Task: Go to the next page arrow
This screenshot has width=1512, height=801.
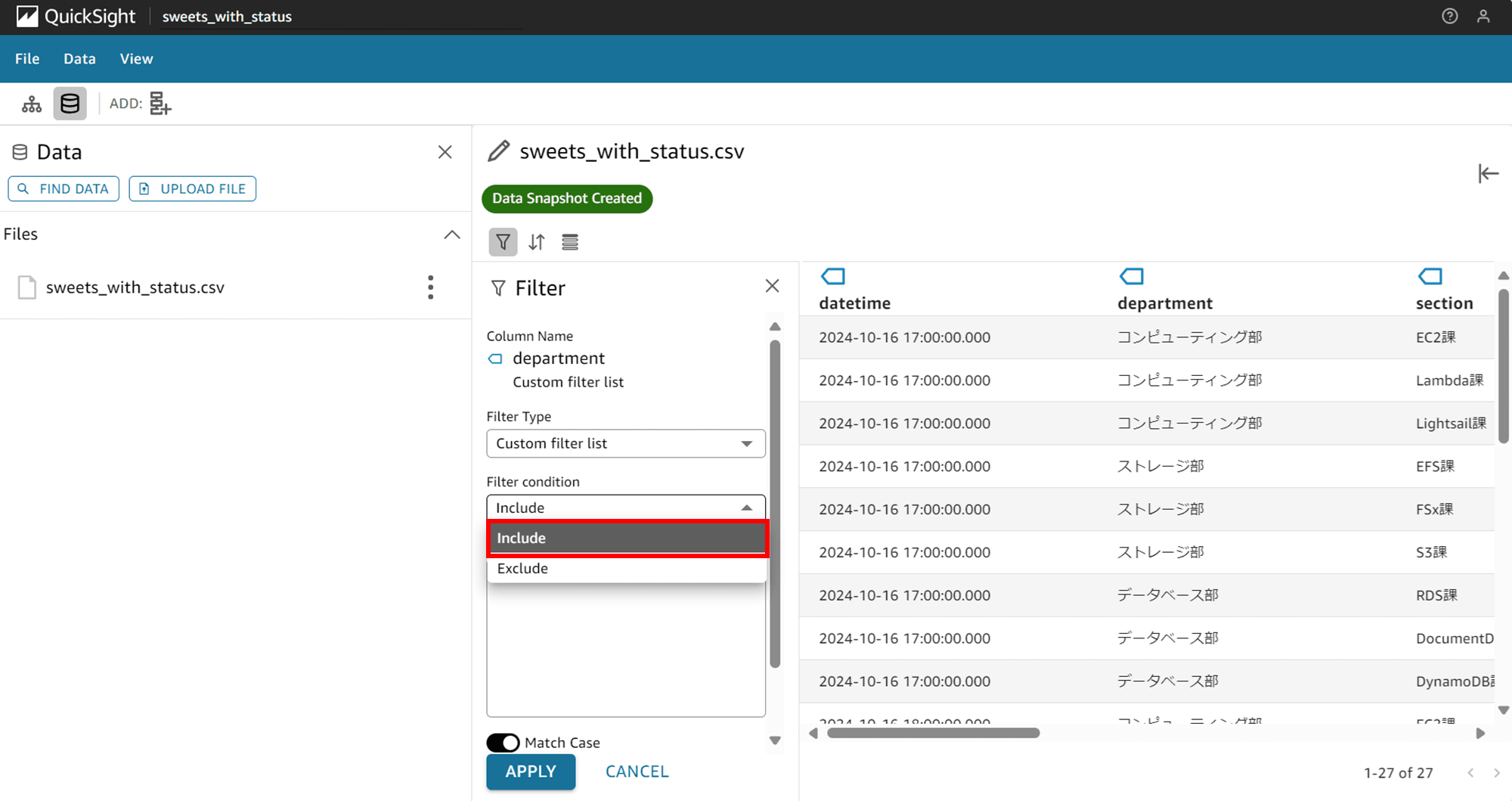Action: click(1497, 773)
